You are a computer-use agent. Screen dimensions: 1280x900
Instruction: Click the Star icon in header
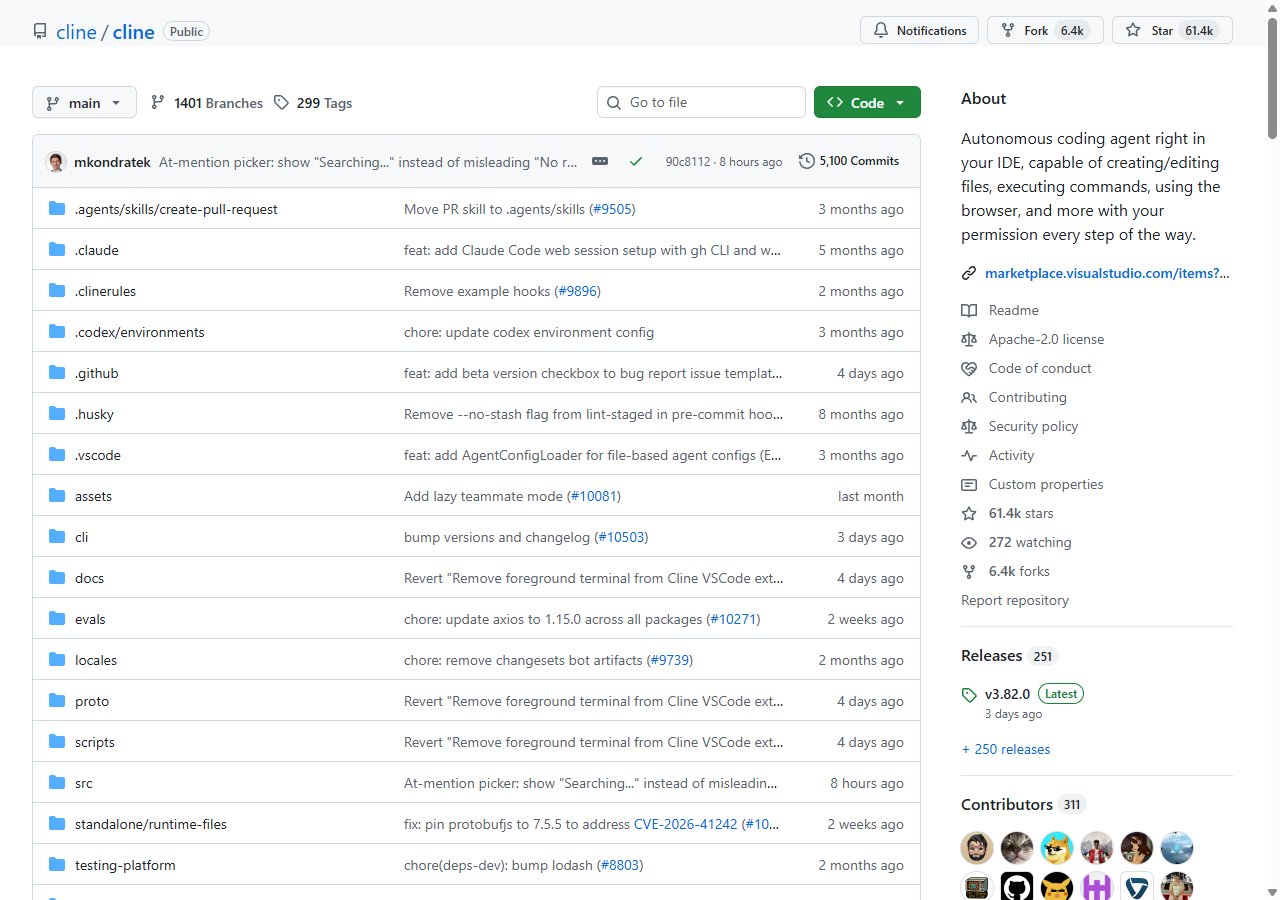click(x=1133, y=31)
